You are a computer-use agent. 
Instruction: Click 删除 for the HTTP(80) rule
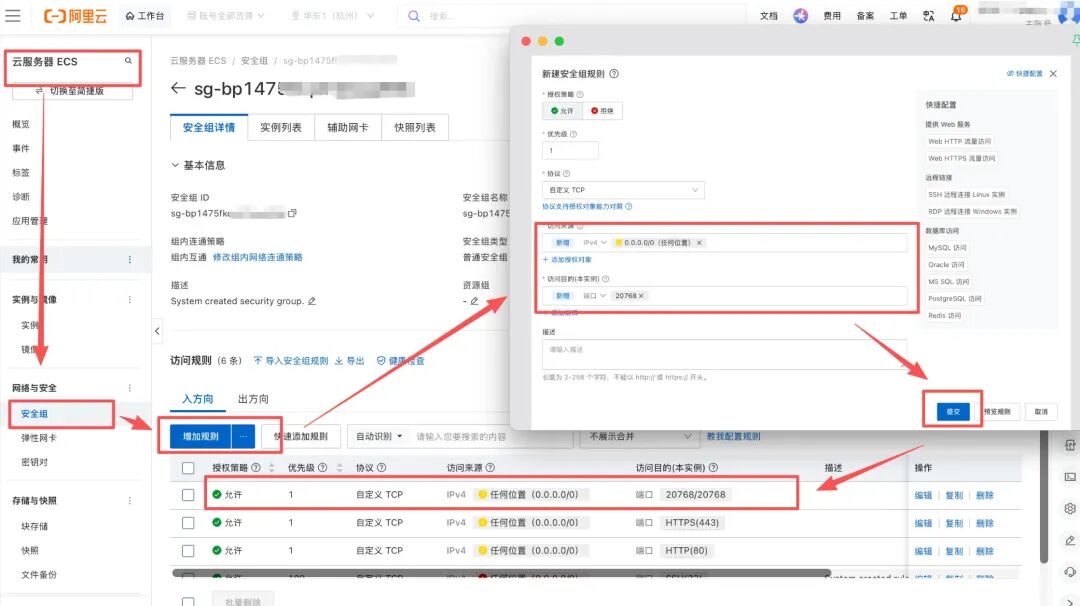(x=985, y=551)
